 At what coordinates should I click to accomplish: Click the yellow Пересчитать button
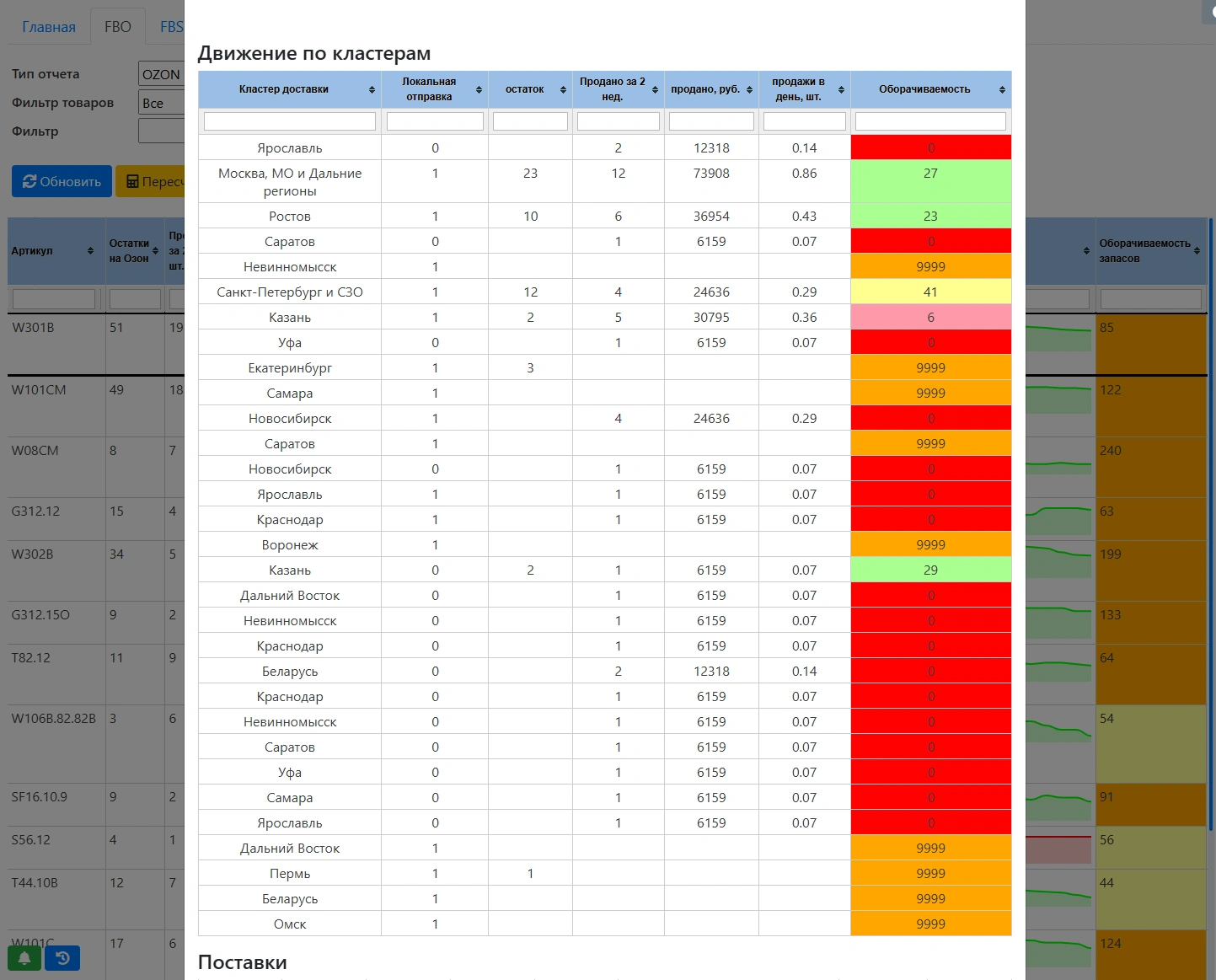click(150, 181)
